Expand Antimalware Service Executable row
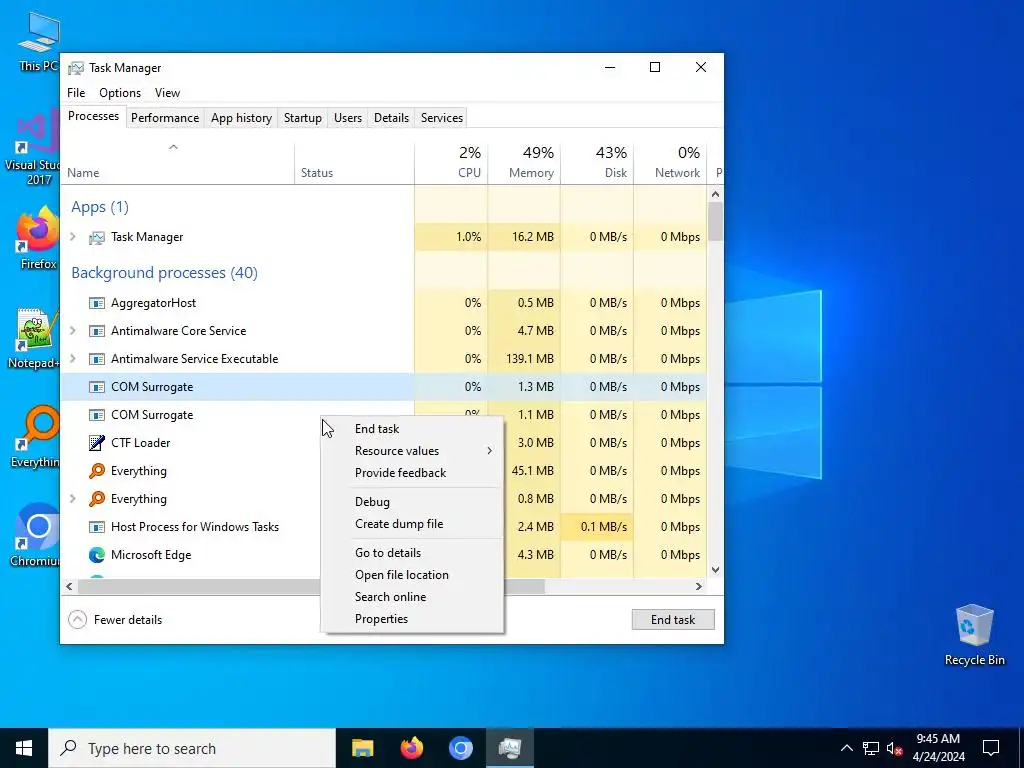This screenshot has height=768, width=1024. [72, 359]
